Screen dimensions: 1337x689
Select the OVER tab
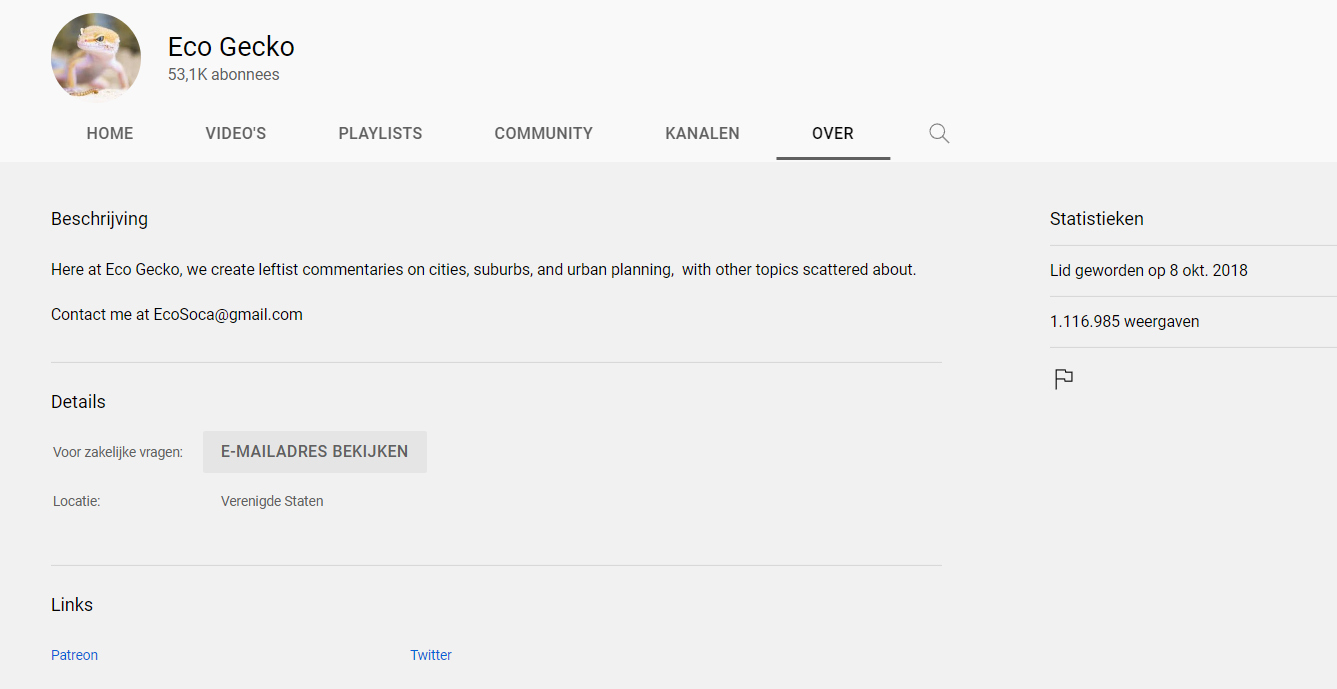[x=833, y=133]
